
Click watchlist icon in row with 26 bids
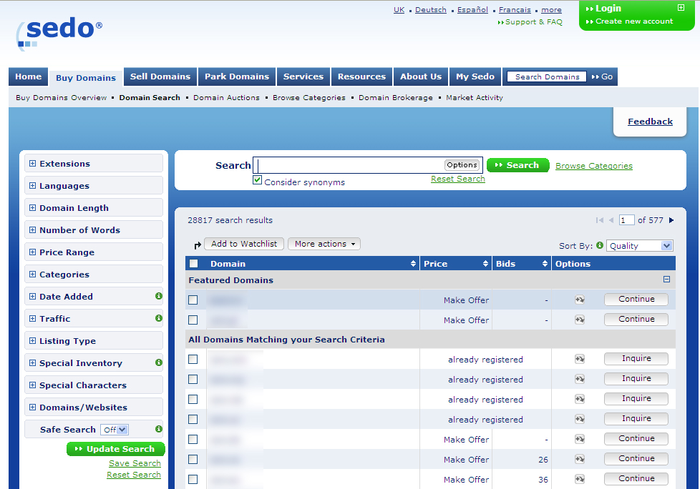coord(579,459)
